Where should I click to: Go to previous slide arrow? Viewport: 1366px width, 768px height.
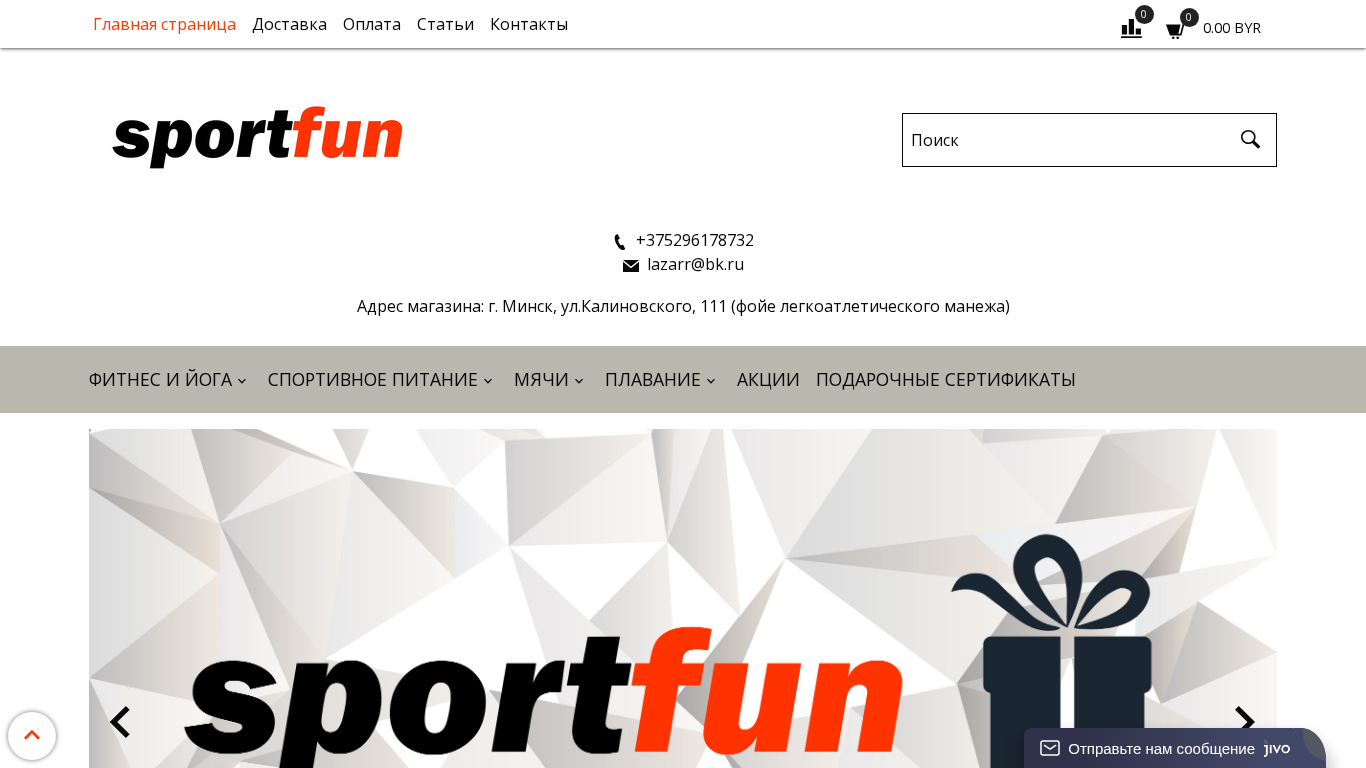pyautogui.click(x=120, y=722)
